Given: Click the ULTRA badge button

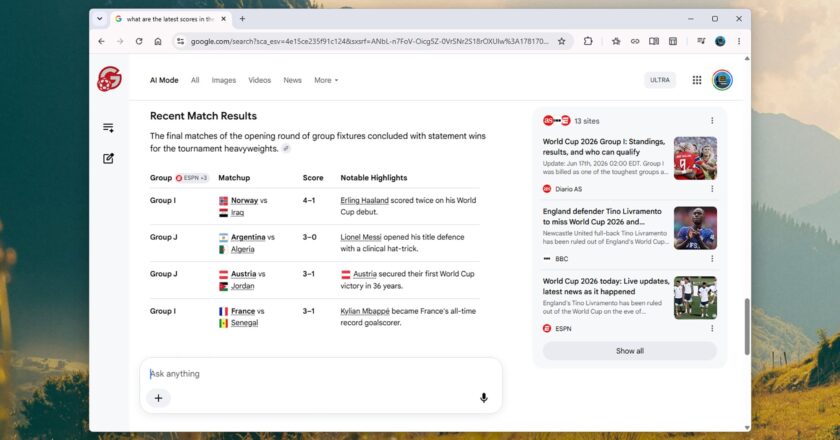Looking at the screenshot, I should 659,80.
